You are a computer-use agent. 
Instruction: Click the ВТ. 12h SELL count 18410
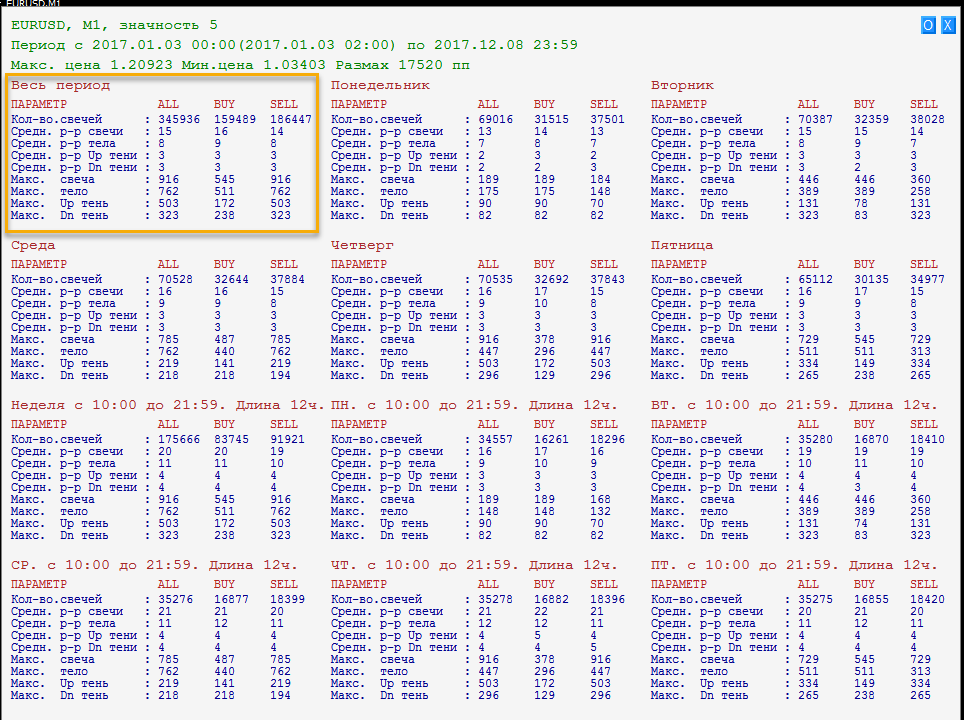927,439
